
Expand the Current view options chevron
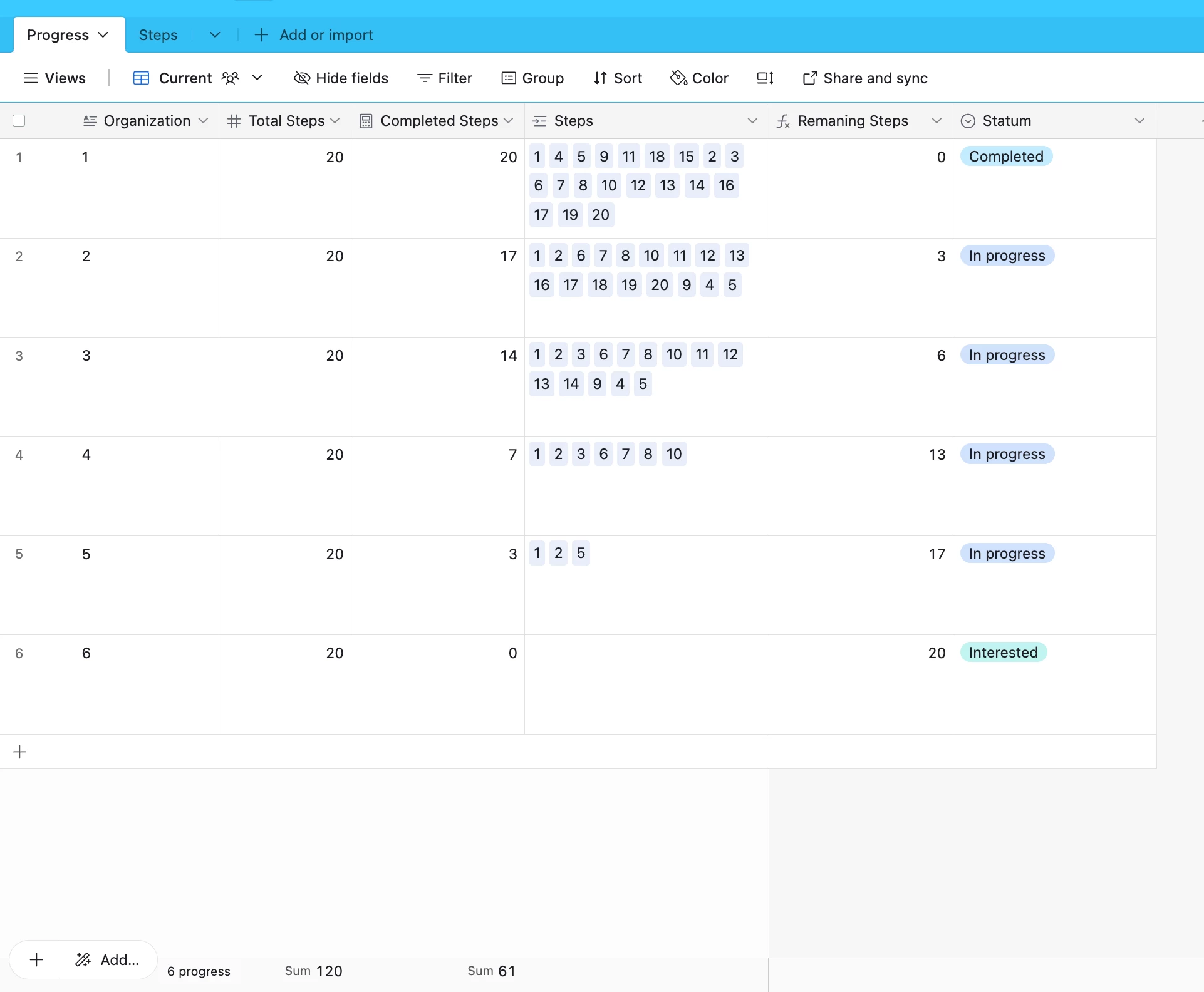point(257,78)
